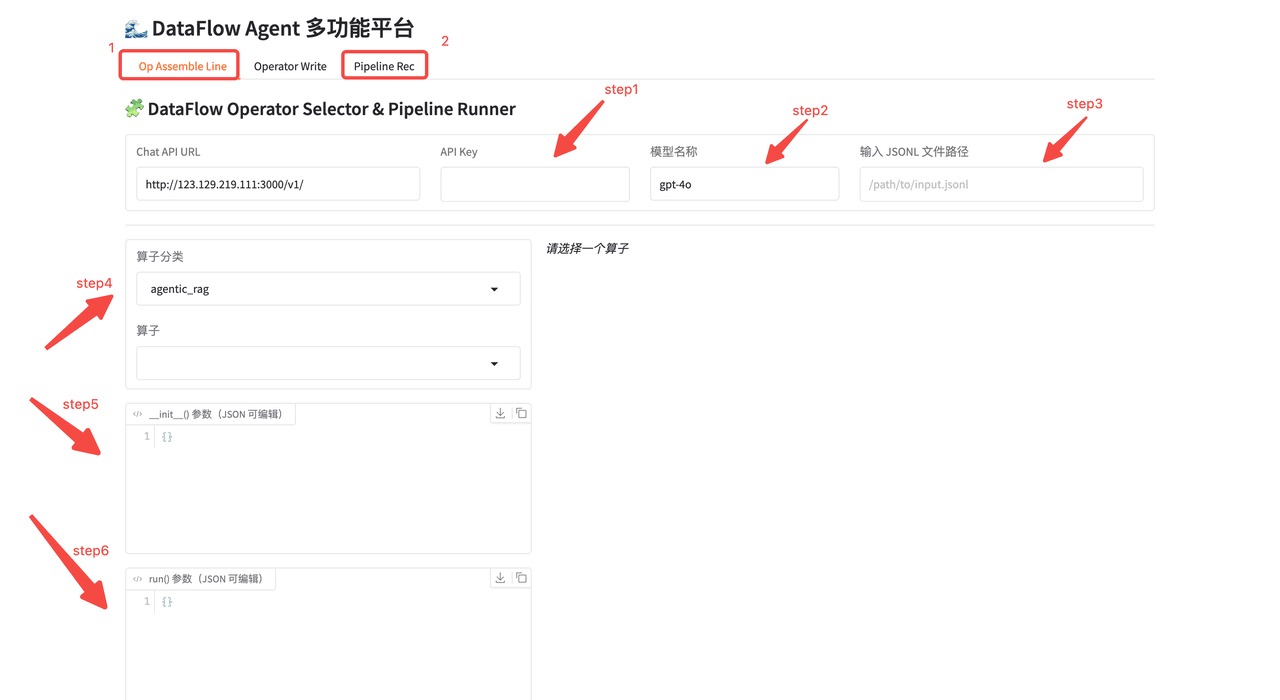Screen dimensions: 1280x700
Task: Click the 'DataFlow Agent 多功能平台' title
Action: coord(283,28)
